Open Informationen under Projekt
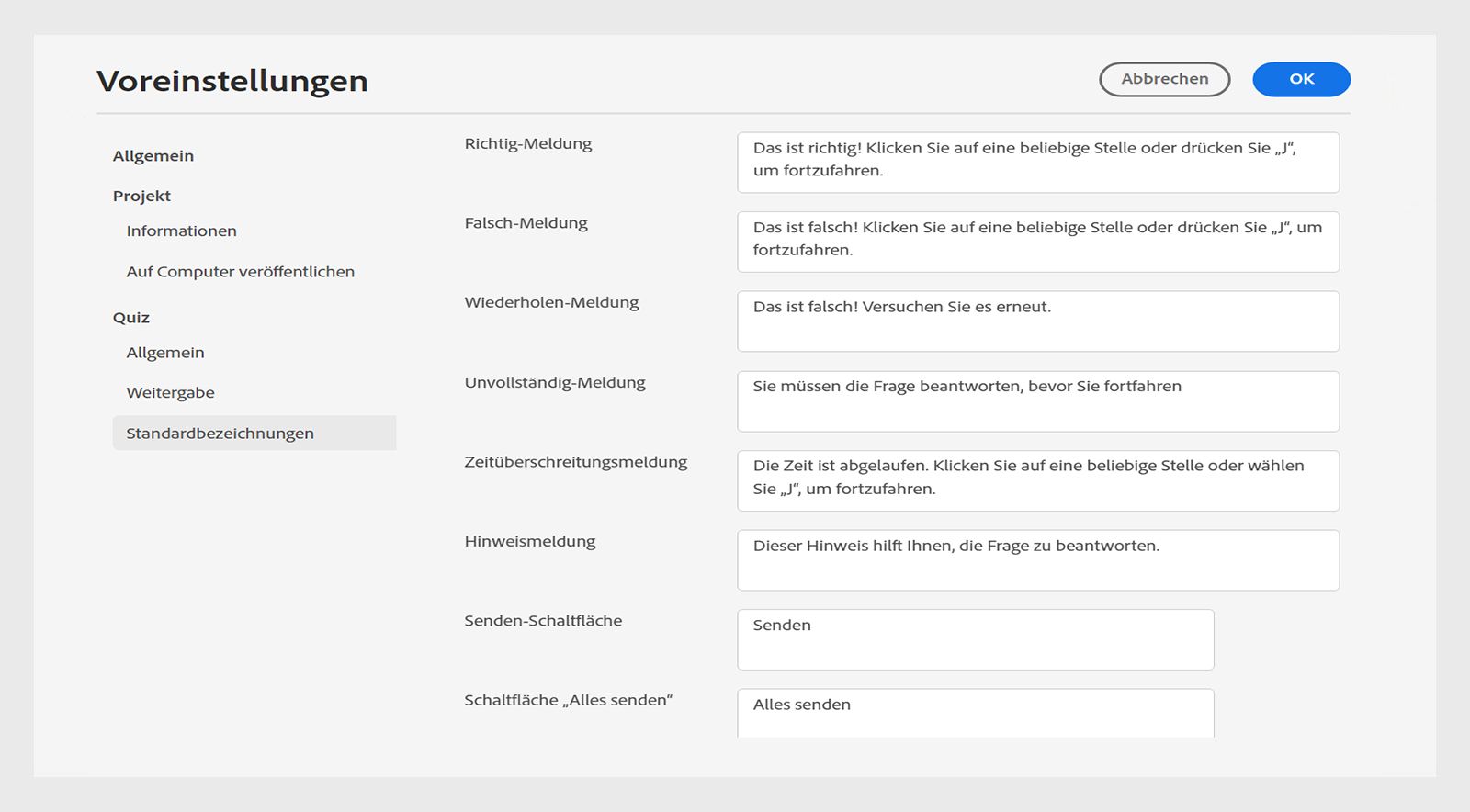1470x812 pixels. pos(181,231)
